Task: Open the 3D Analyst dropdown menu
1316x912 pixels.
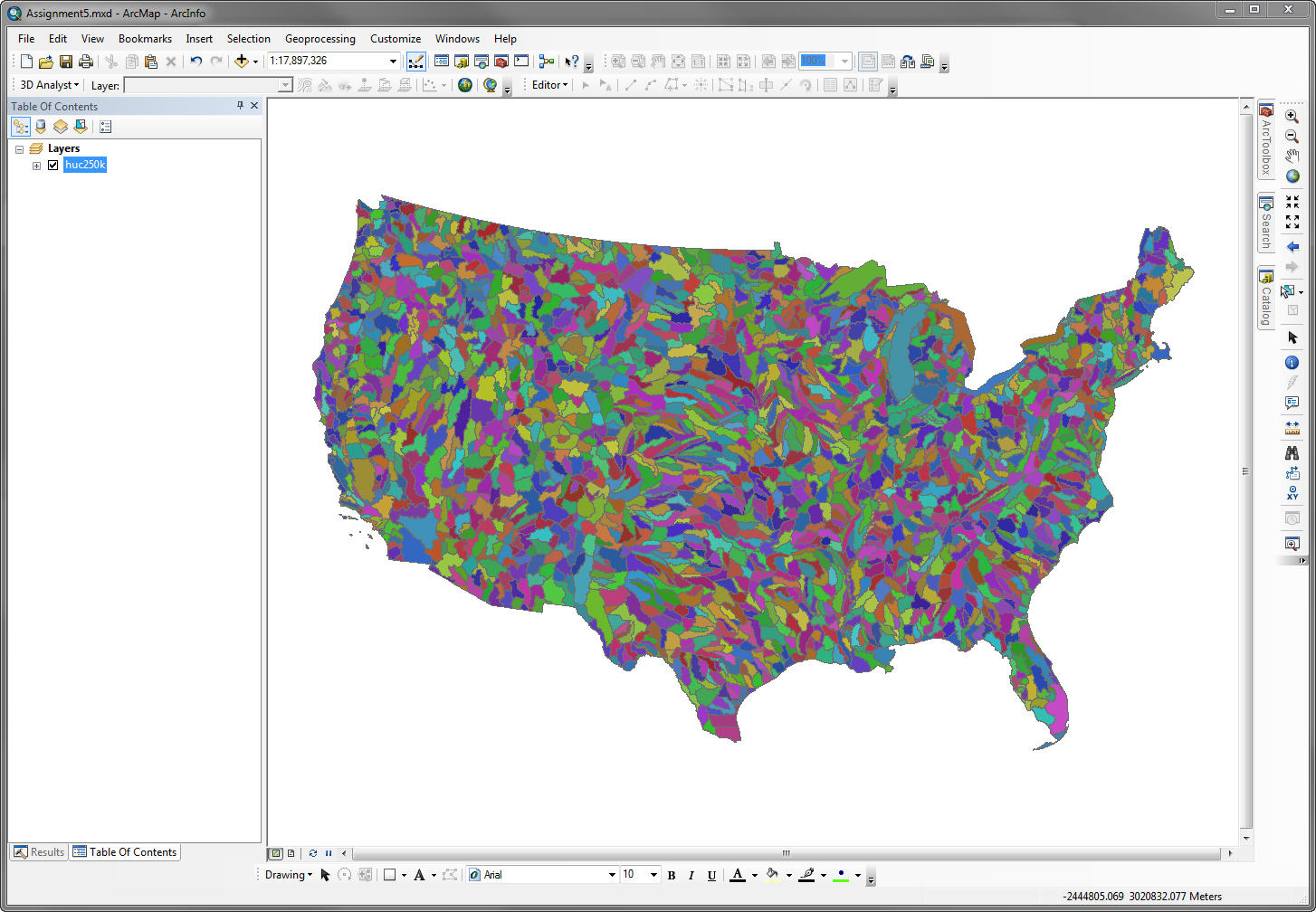Action: coord(50,85)
